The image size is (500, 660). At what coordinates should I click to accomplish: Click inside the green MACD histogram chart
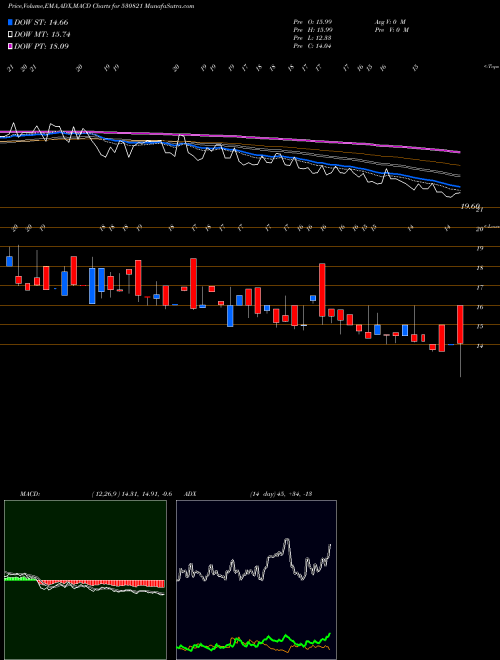(x=85, y=580)
